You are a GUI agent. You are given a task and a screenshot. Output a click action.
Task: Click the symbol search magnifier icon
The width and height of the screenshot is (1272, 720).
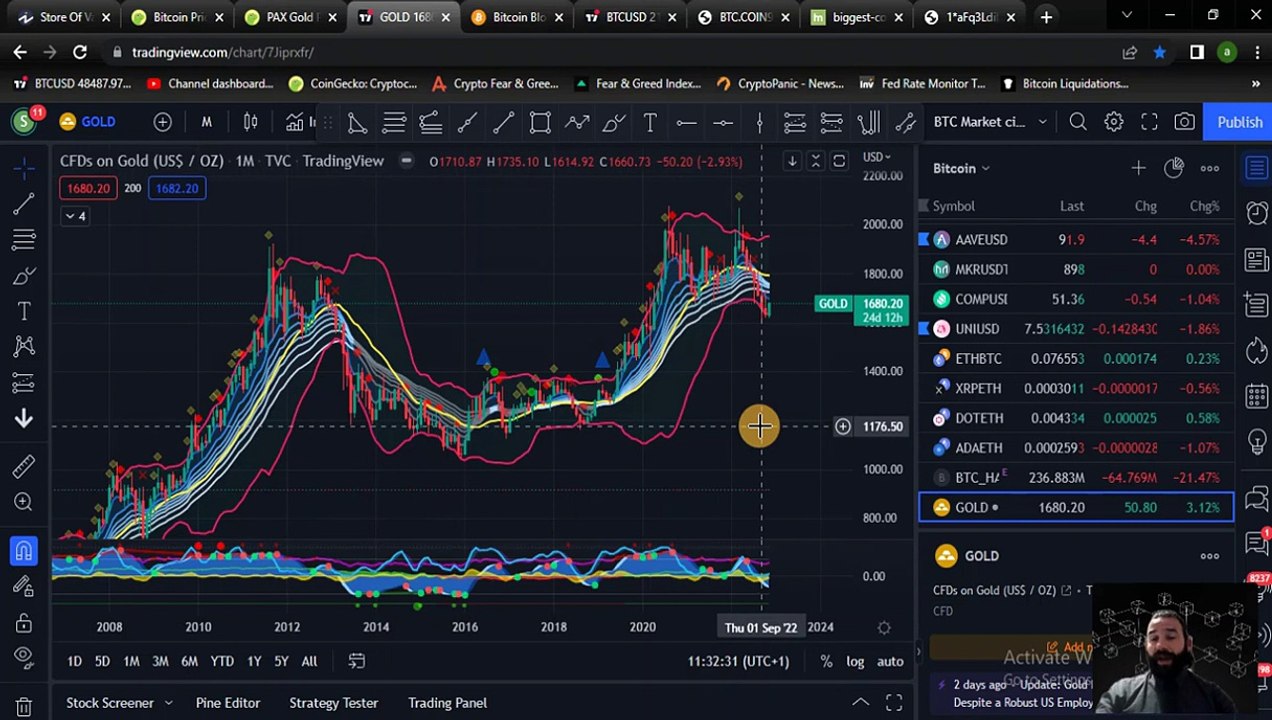pyautogui.click(x=1077, y=122)
